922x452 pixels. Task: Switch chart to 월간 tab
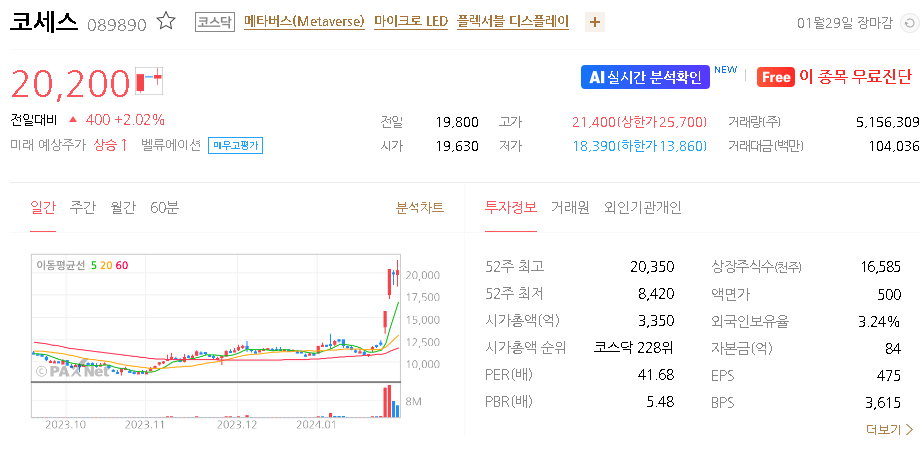coord(123,207)
